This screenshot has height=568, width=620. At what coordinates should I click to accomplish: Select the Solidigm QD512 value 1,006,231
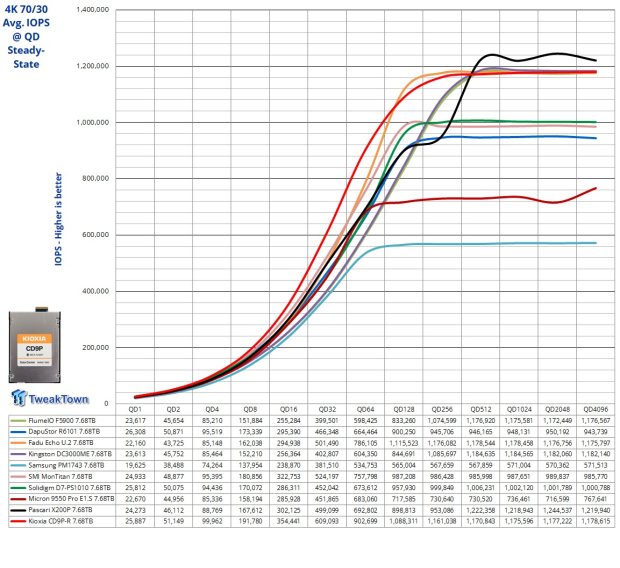pos(480,488)
